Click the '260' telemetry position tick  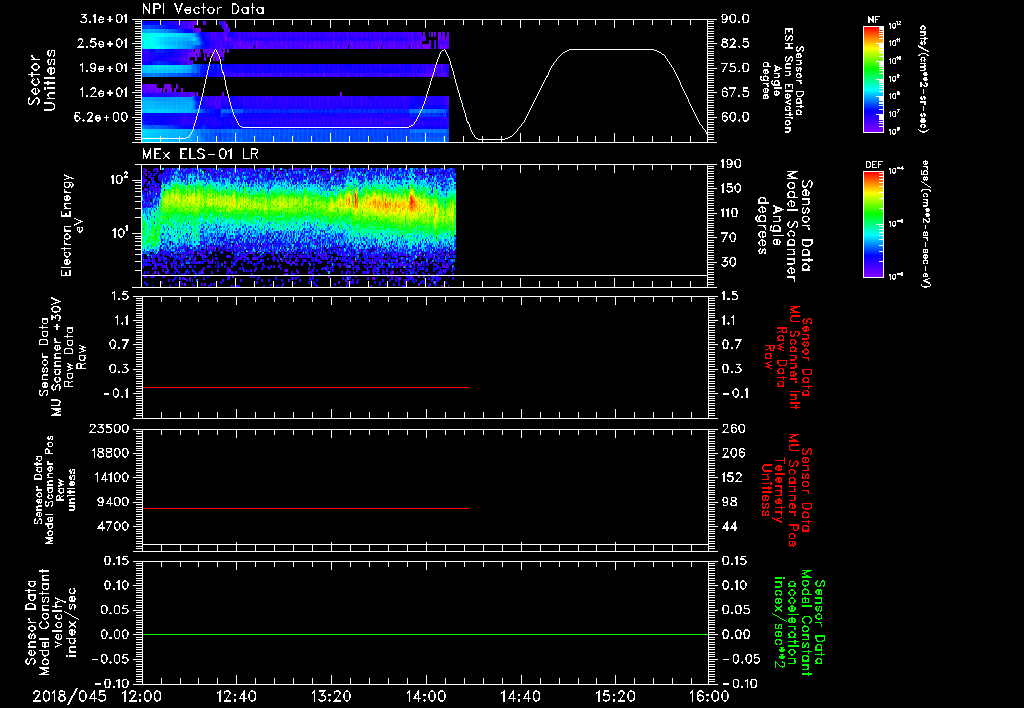click(732, 428)
